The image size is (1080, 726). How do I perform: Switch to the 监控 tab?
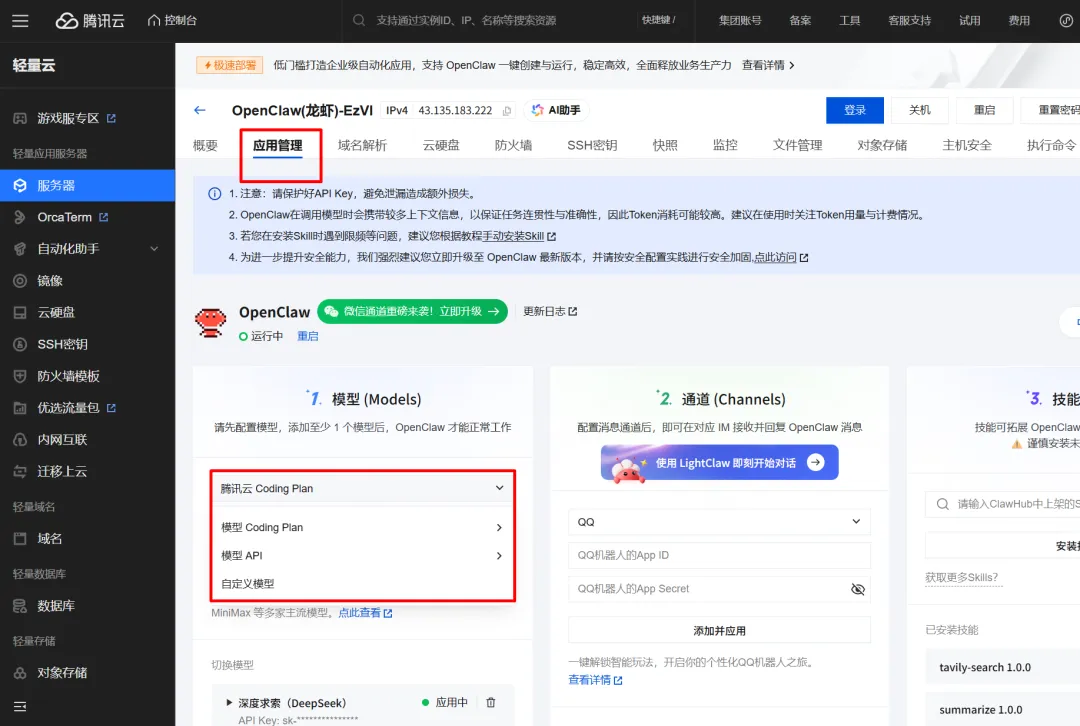(725, 145)
